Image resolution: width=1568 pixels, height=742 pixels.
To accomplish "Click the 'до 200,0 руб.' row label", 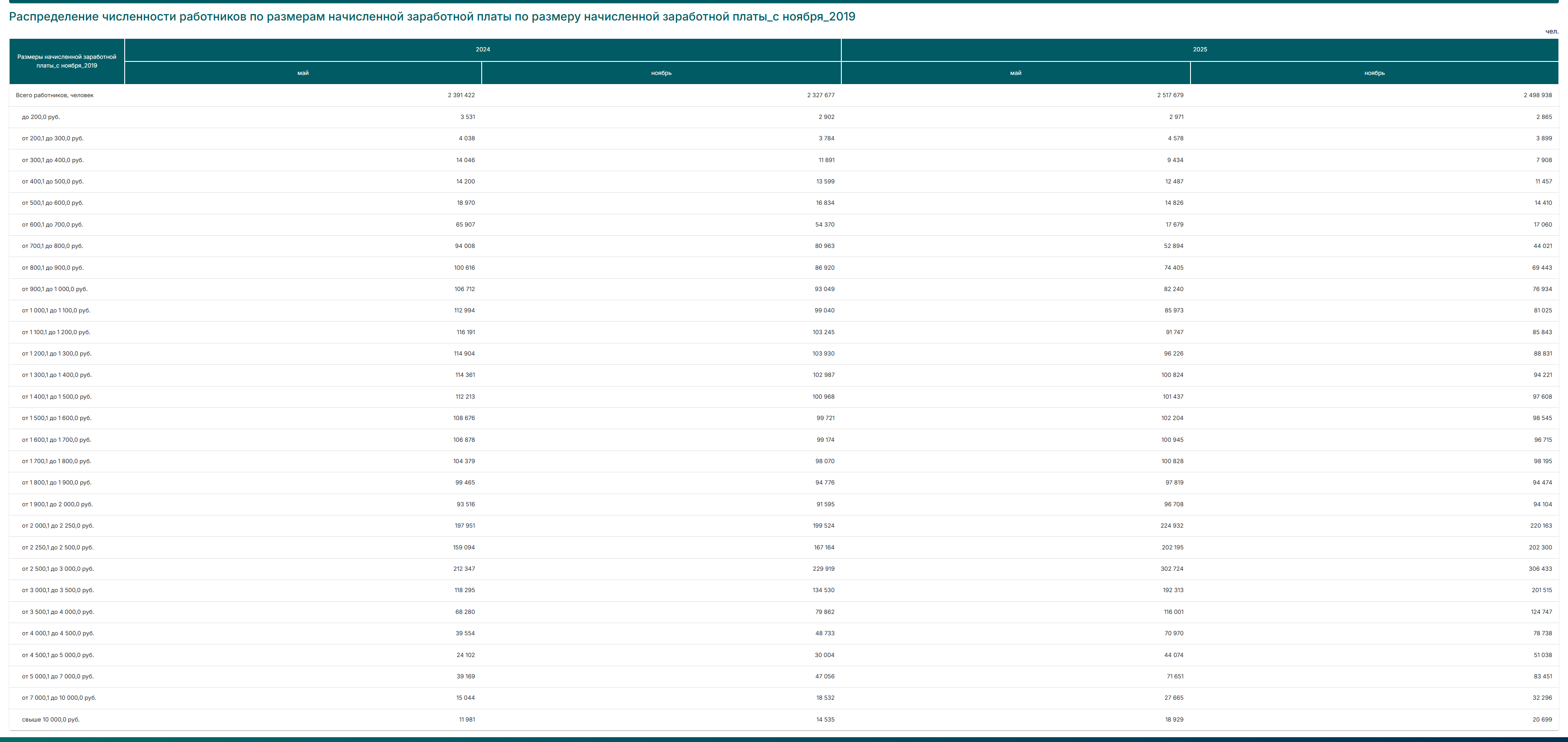I will click(x=41, y=117).
